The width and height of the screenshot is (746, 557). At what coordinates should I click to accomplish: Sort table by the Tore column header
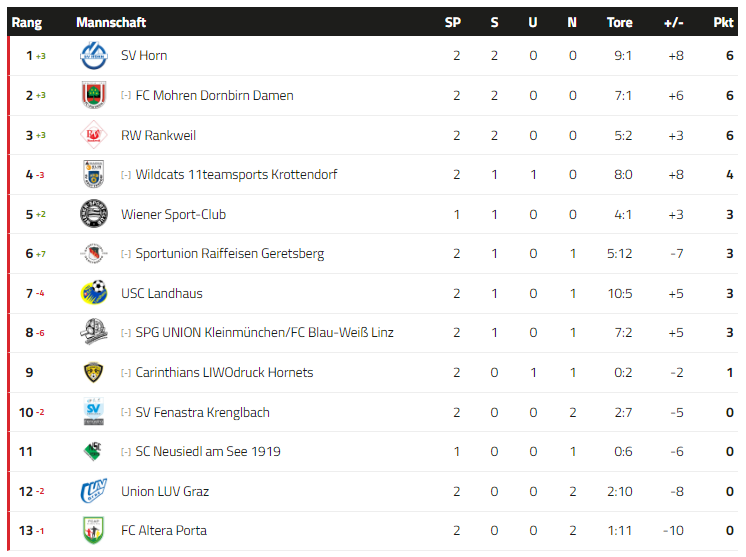[x=619, y=22]
